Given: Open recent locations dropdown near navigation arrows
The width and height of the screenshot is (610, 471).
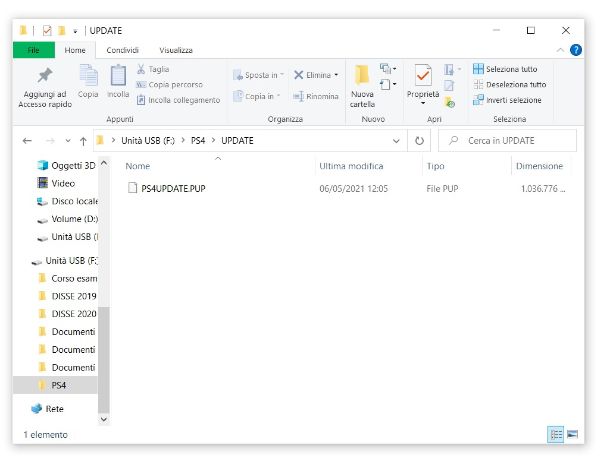Looking at the screenshot, I should (68, 141).
